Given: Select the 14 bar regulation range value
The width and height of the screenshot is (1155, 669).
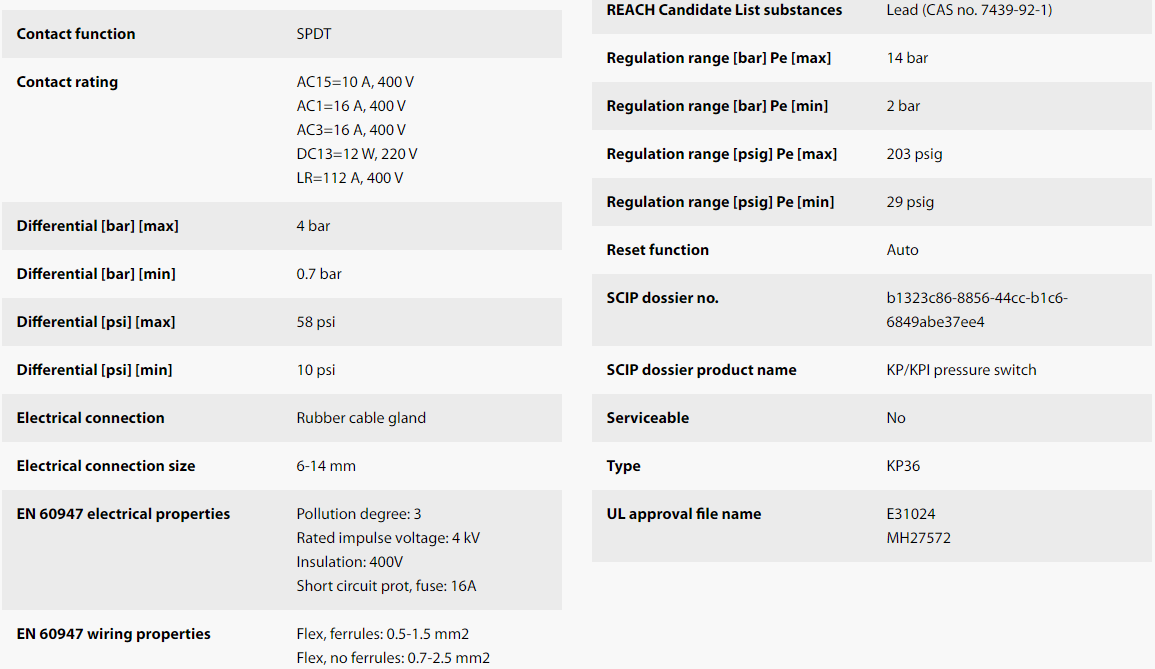Looking at the screenshot, I should coord(908,58).
